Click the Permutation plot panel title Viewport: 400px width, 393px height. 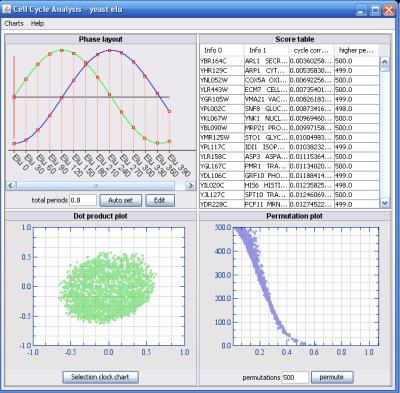pos(294,216)
